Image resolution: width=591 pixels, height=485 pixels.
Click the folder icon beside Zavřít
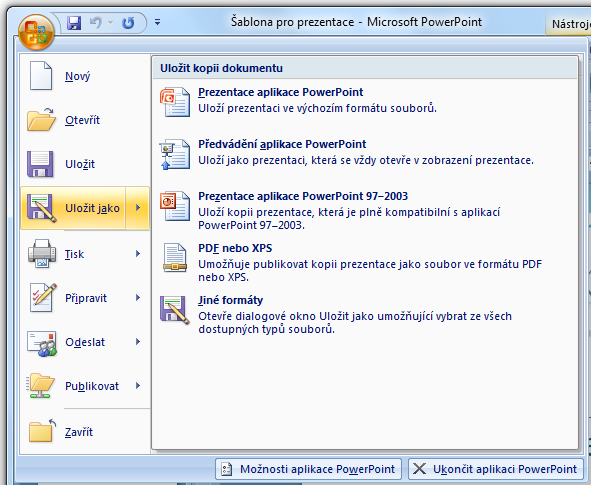point(42,430)
